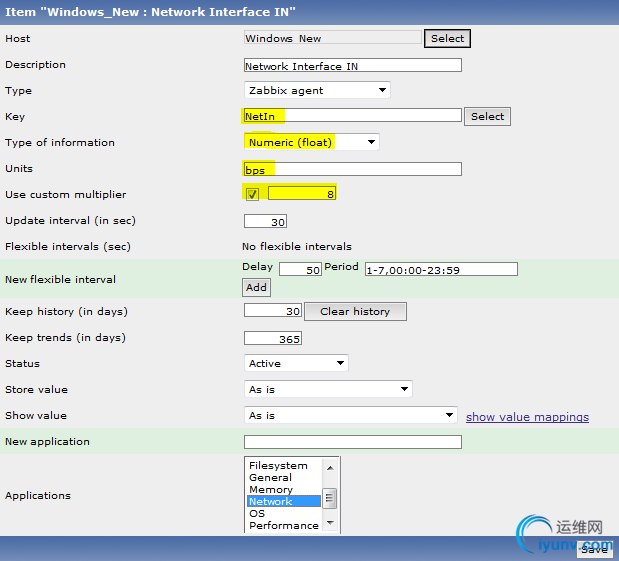The height and width of the screenshot is (561, 619).
Task: Click the Clear history button
Action: 355,311
